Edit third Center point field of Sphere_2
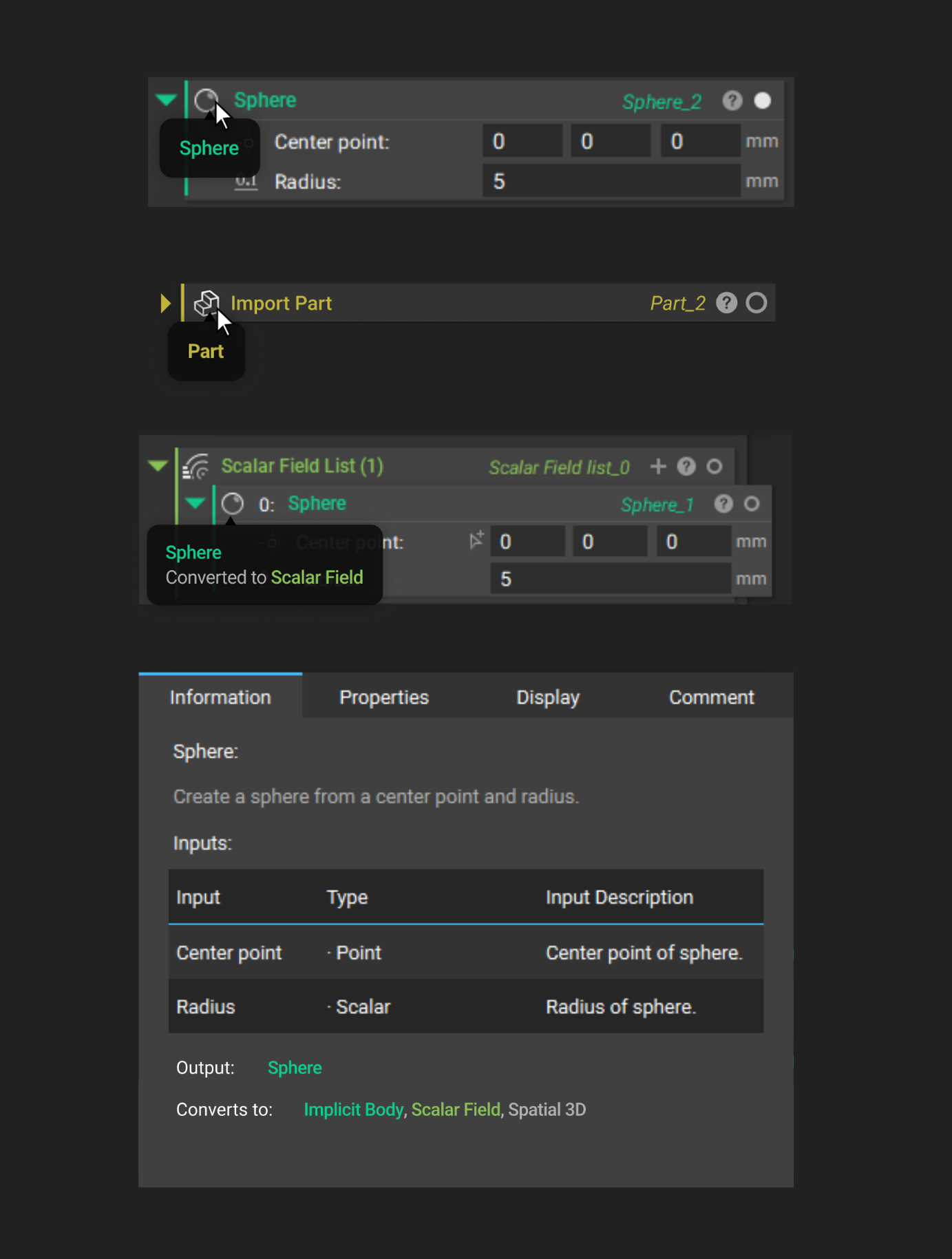The image size is (952, 1259). [x=700, y=142]
